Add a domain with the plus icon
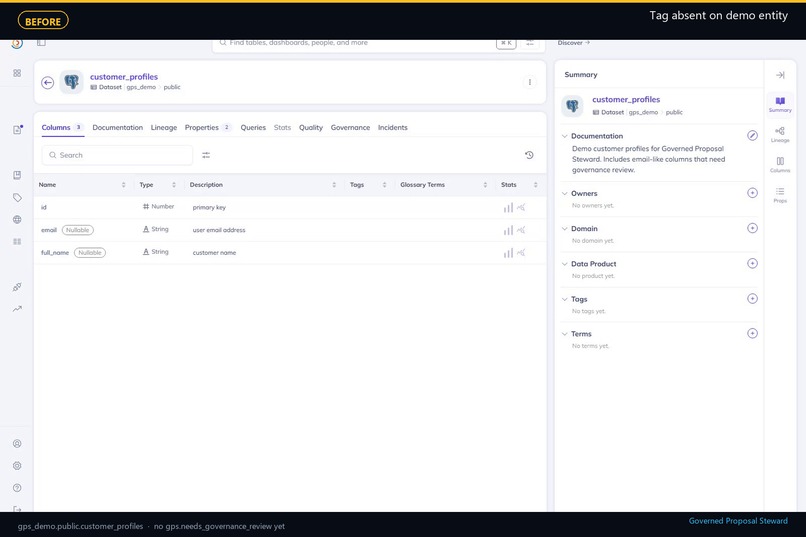This screenshot has width=806, height=537. 752,228
